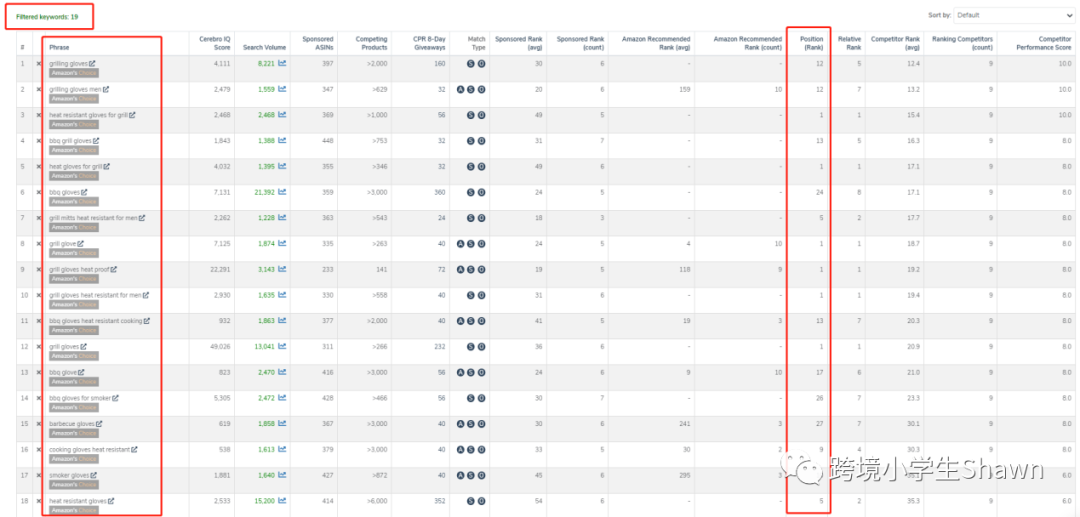The image size is (1080, 517).
Task: Remove the 'grilling gloves men' row
Action: (39, 89)
